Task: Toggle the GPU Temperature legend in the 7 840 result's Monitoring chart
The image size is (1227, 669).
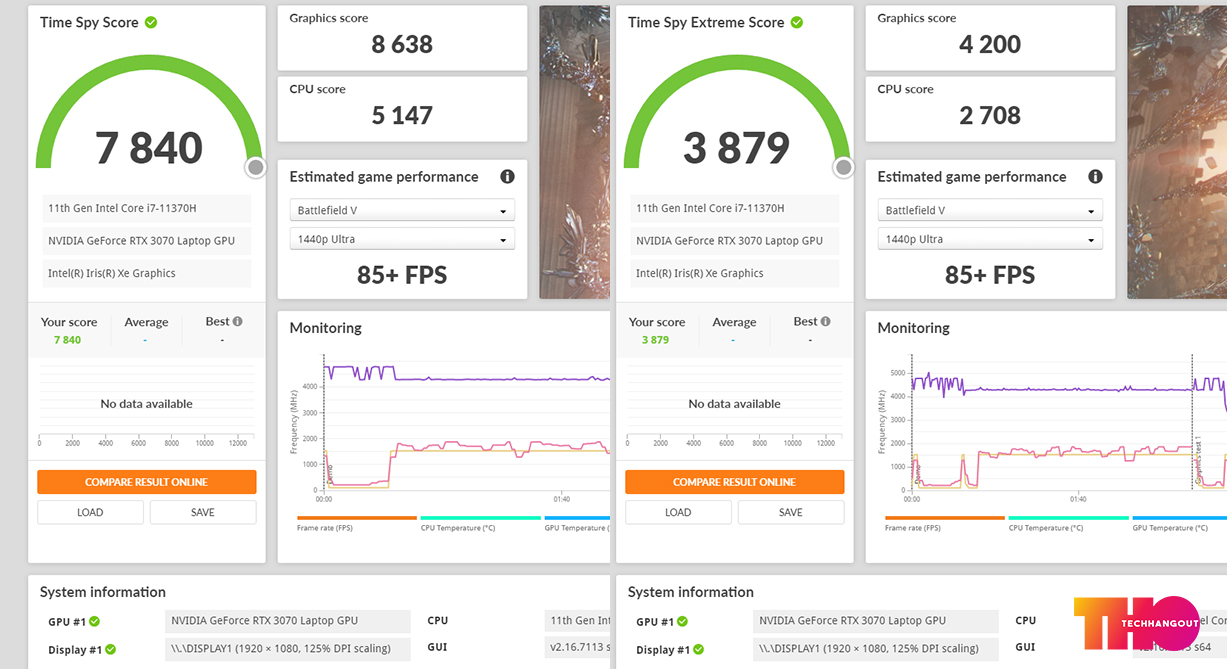Action: pos(577,523)
